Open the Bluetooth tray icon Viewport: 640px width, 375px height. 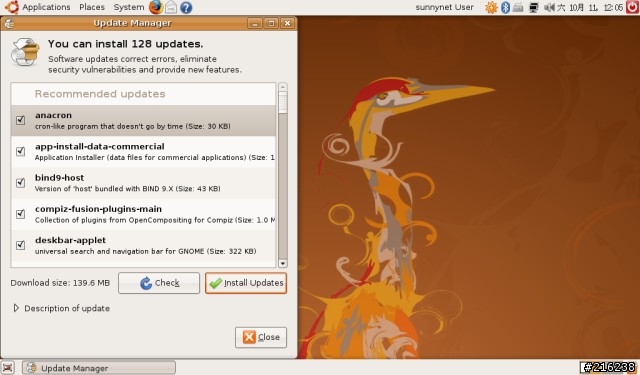(505, 7)
